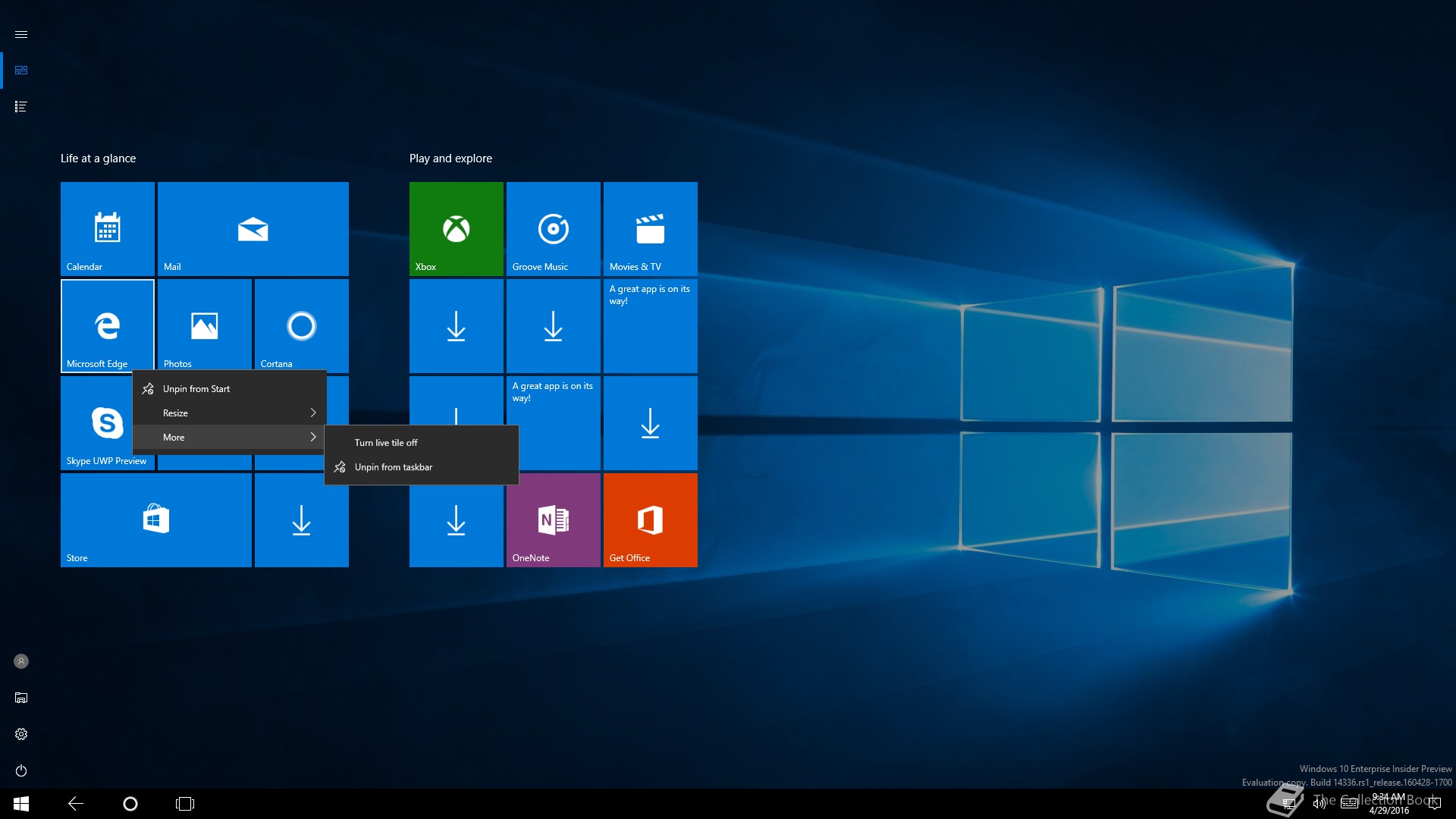Open File Explorer from the left rail
This screenshot has width=1456, height=819.
coord(21,698)
